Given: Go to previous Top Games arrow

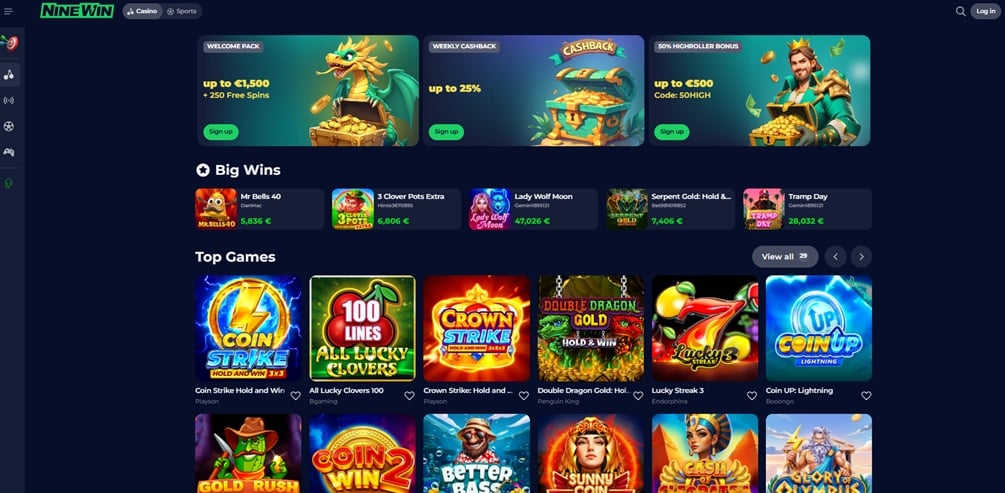Looking at the screenshot, I should coord(835,256).
